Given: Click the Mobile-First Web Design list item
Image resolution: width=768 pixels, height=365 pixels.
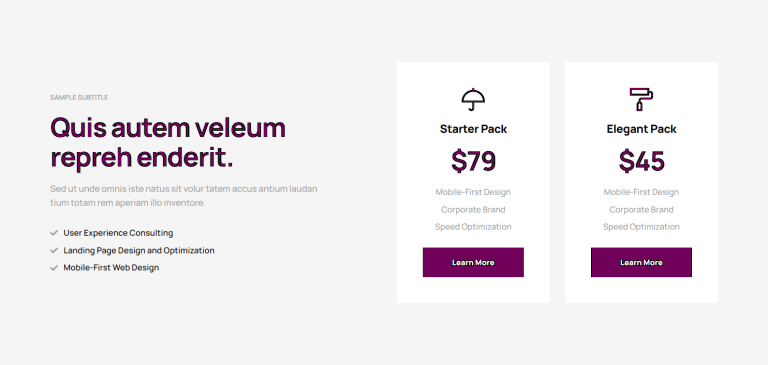Looking at the screenshot, I should click(111, 268).
